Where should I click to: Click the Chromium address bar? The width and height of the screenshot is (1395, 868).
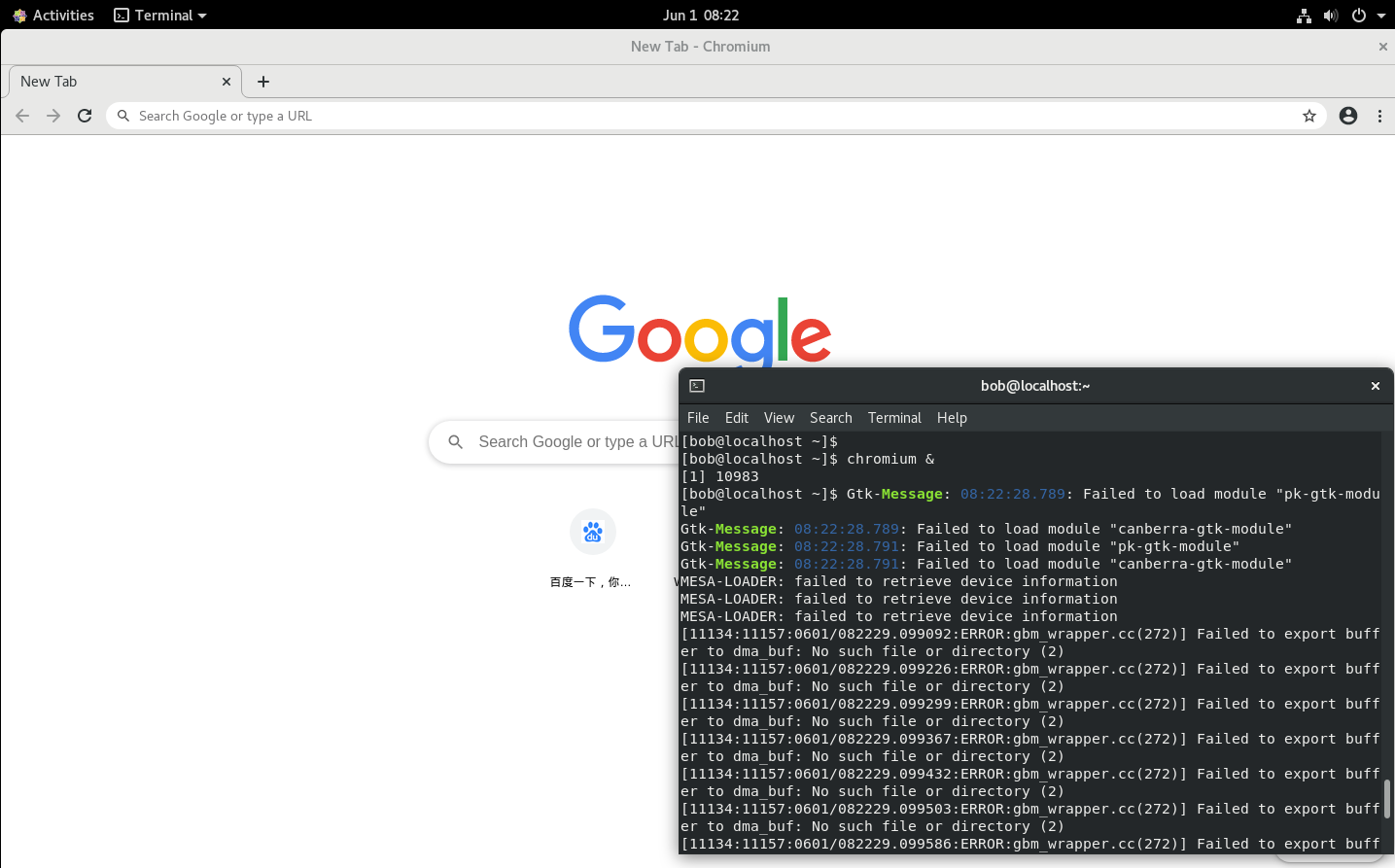coord(716,116)
